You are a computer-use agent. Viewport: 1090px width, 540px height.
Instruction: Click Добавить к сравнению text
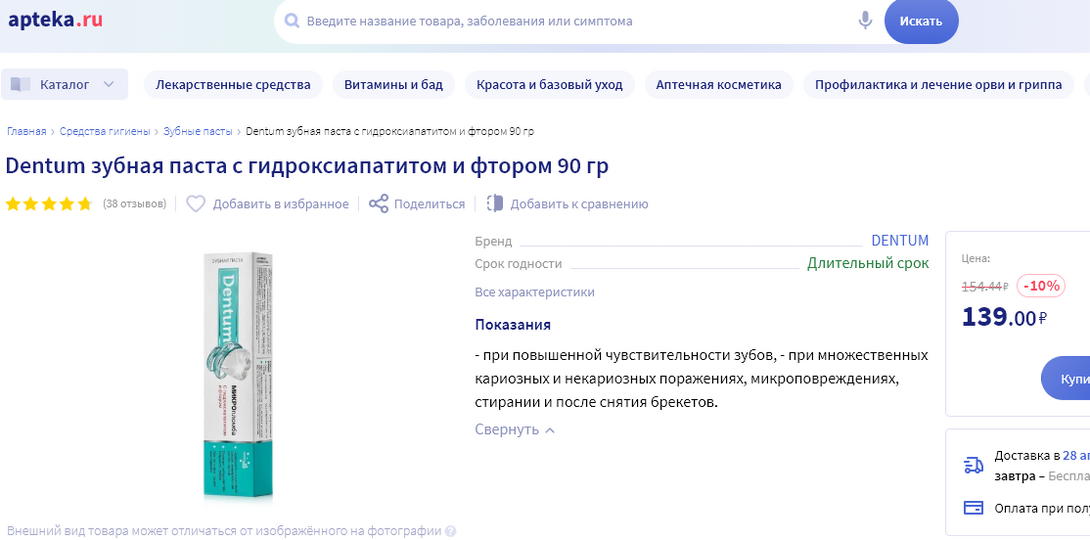coord(579,204)
